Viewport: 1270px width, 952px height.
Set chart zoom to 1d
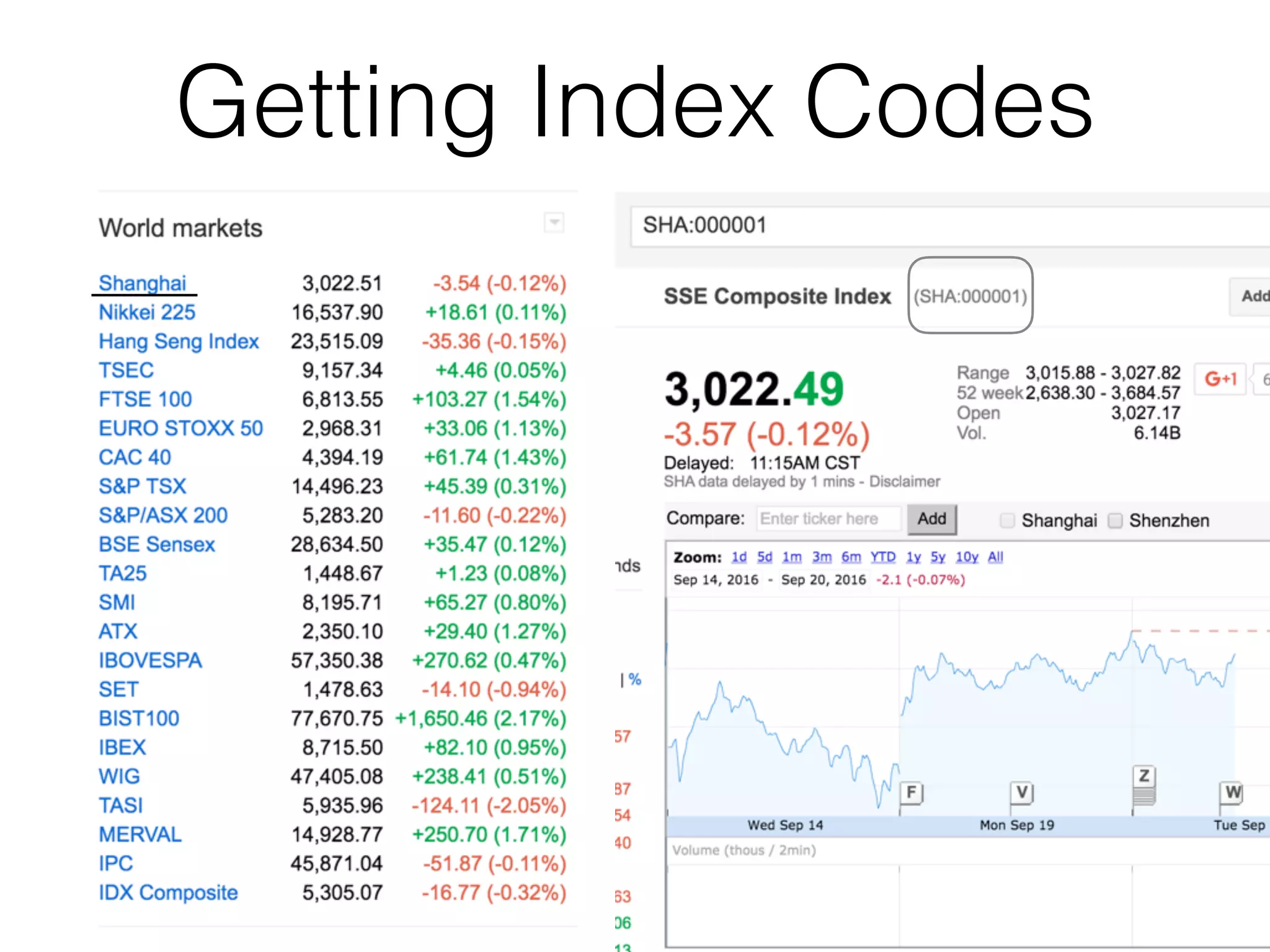(x=739, y=557)
